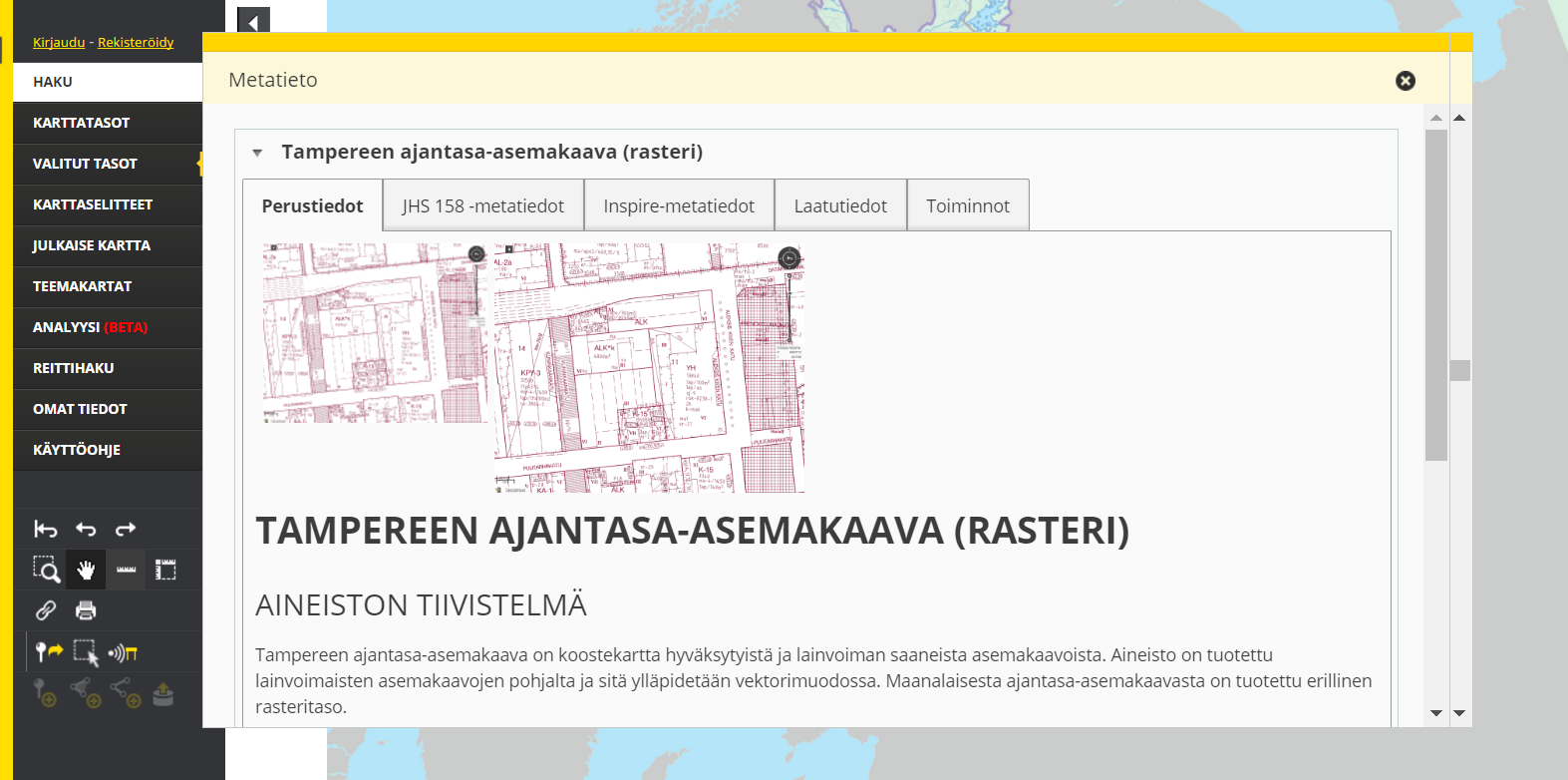The width and height of the screenshot is (1568, 780).
Task: Select the pan hand tool
Action: (x=86, y=570)
